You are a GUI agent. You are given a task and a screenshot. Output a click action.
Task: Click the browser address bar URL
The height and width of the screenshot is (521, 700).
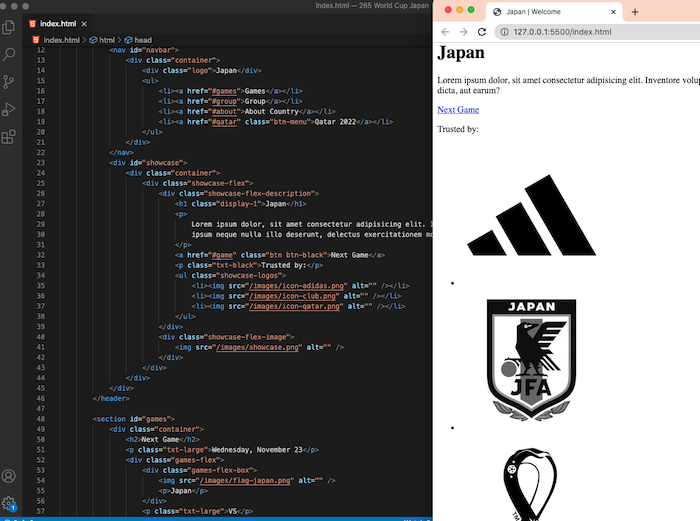(x=562, y=32)
